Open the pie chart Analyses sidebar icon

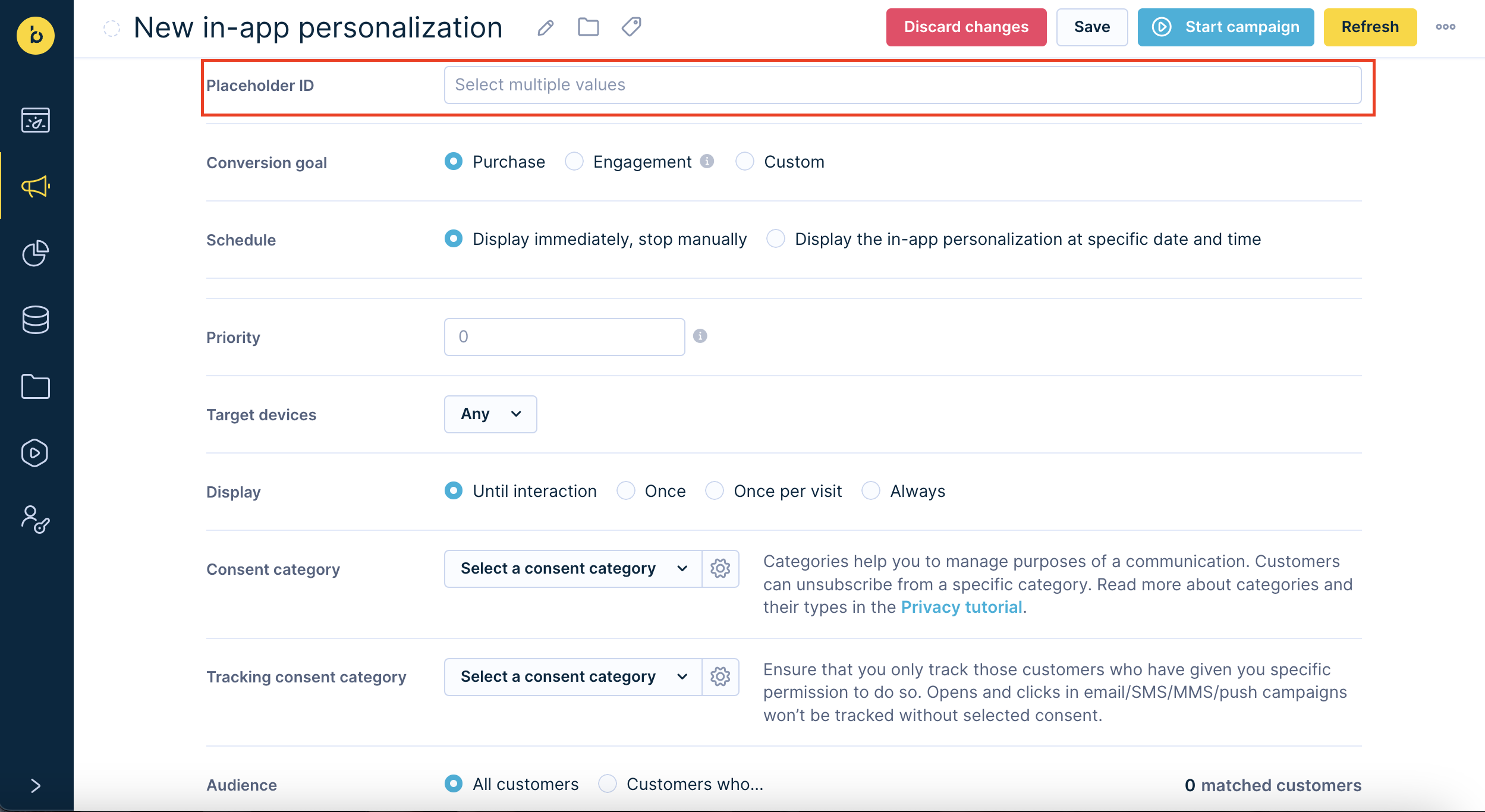36,253
